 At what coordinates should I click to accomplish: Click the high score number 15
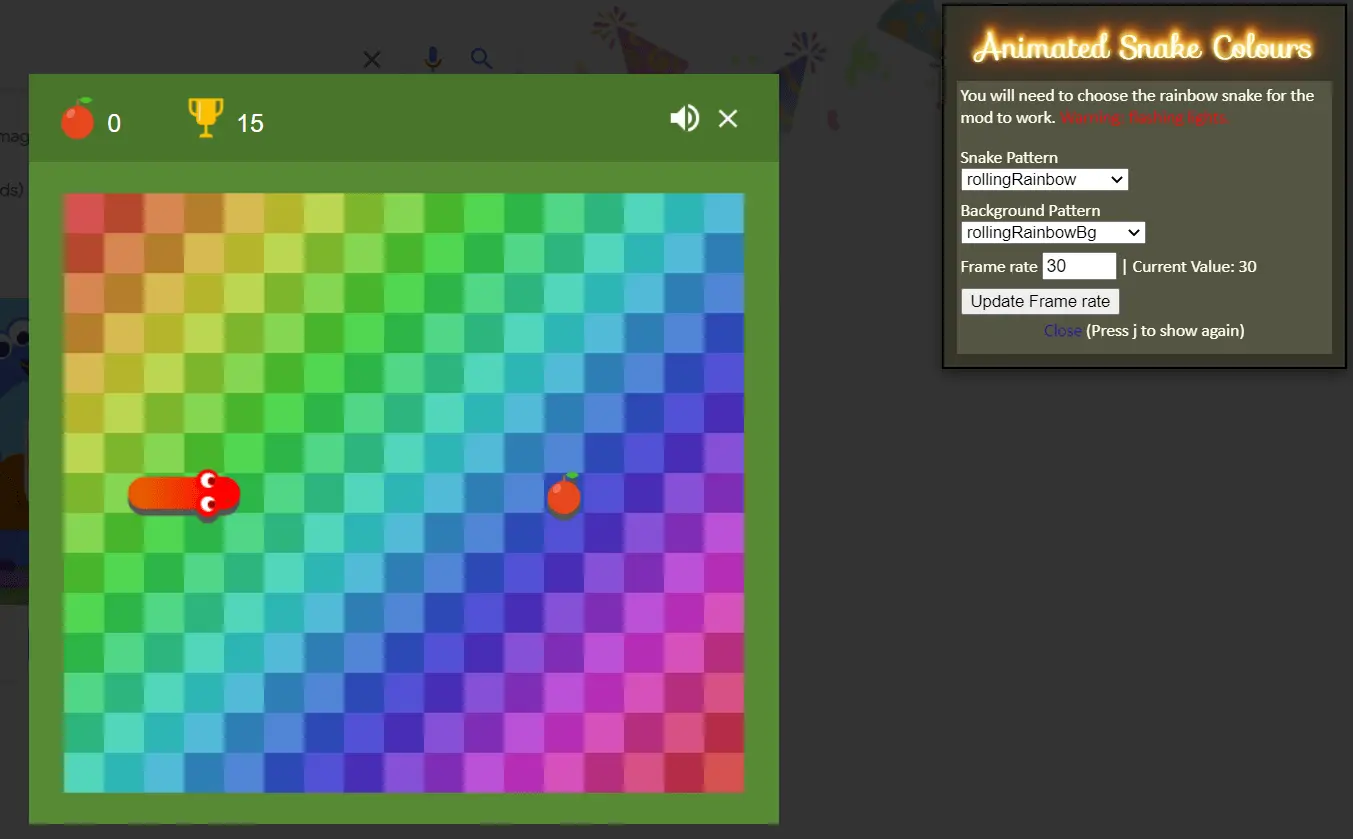coord(250,123)
